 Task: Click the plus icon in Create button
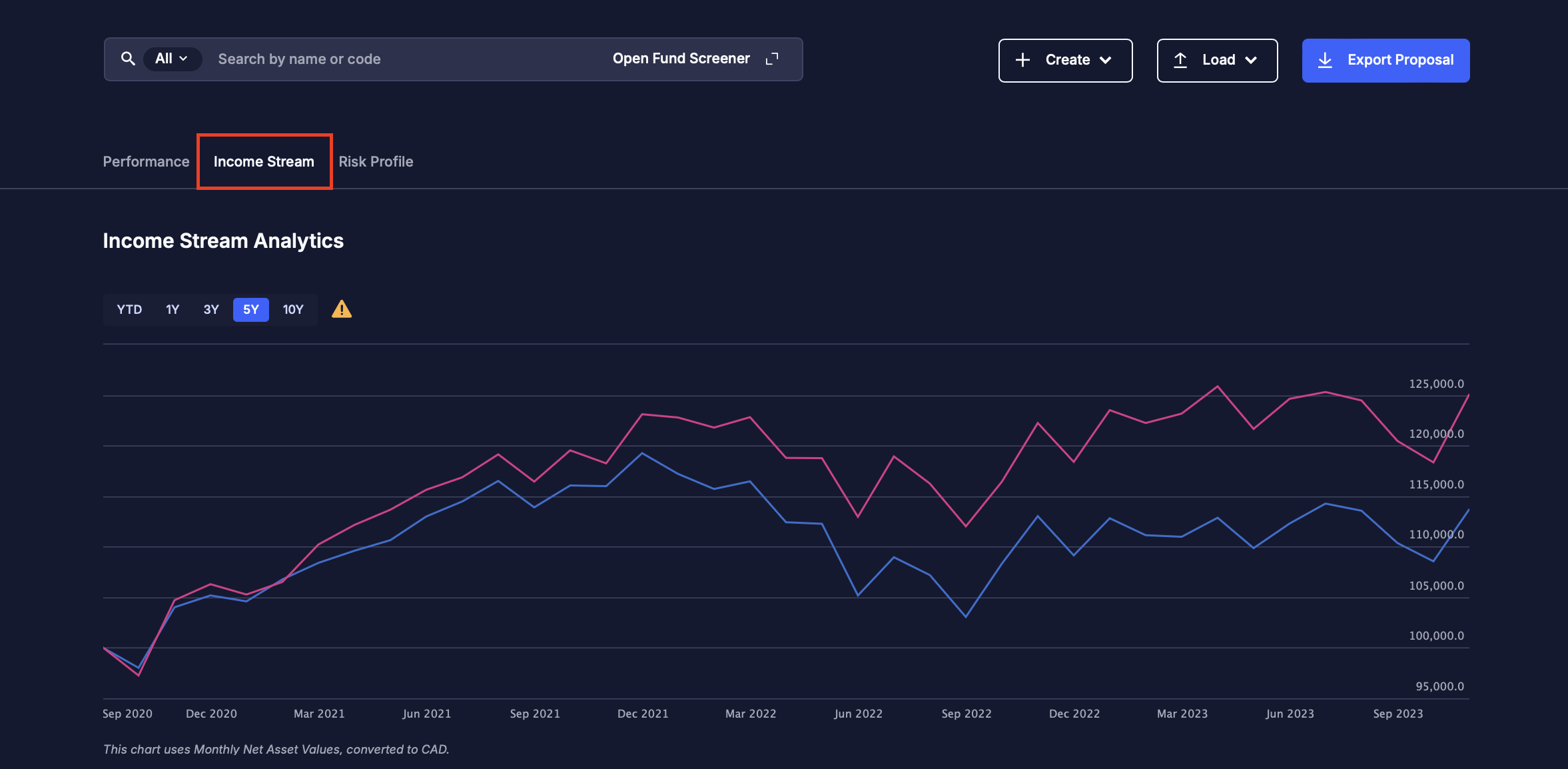1022,60
